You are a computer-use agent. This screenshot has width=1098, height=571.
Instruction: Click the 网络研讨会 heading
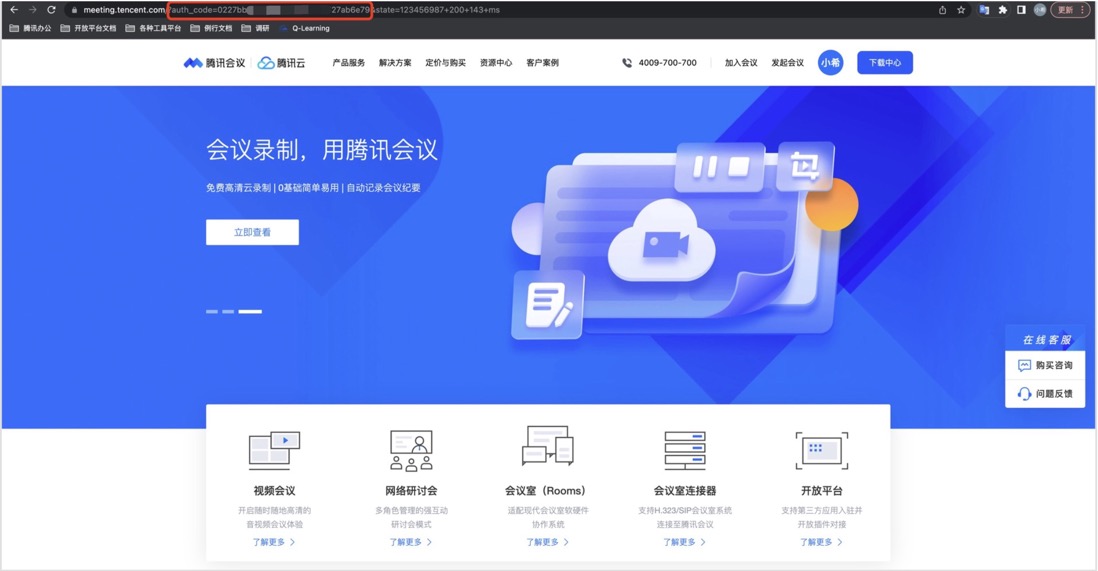tap(411, 490)
